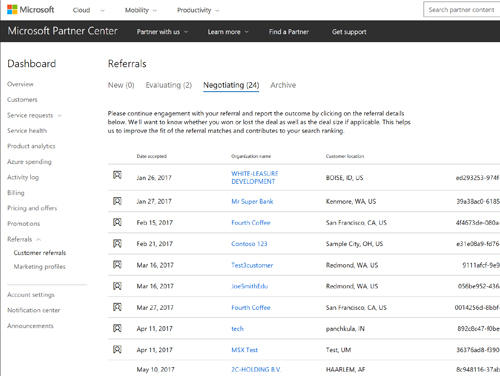
Task: Click referral icon beside Mr Super Bank
Action: (117, 201)
